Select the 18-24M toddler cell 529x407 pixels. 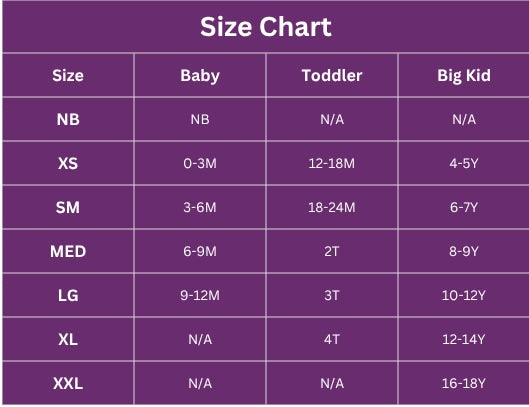pyautogui.click(x=332, y=207)
